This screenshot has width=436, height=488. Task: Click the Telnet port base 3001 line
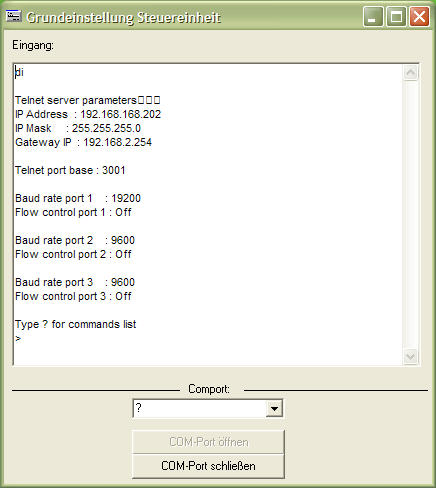point(70,170)
